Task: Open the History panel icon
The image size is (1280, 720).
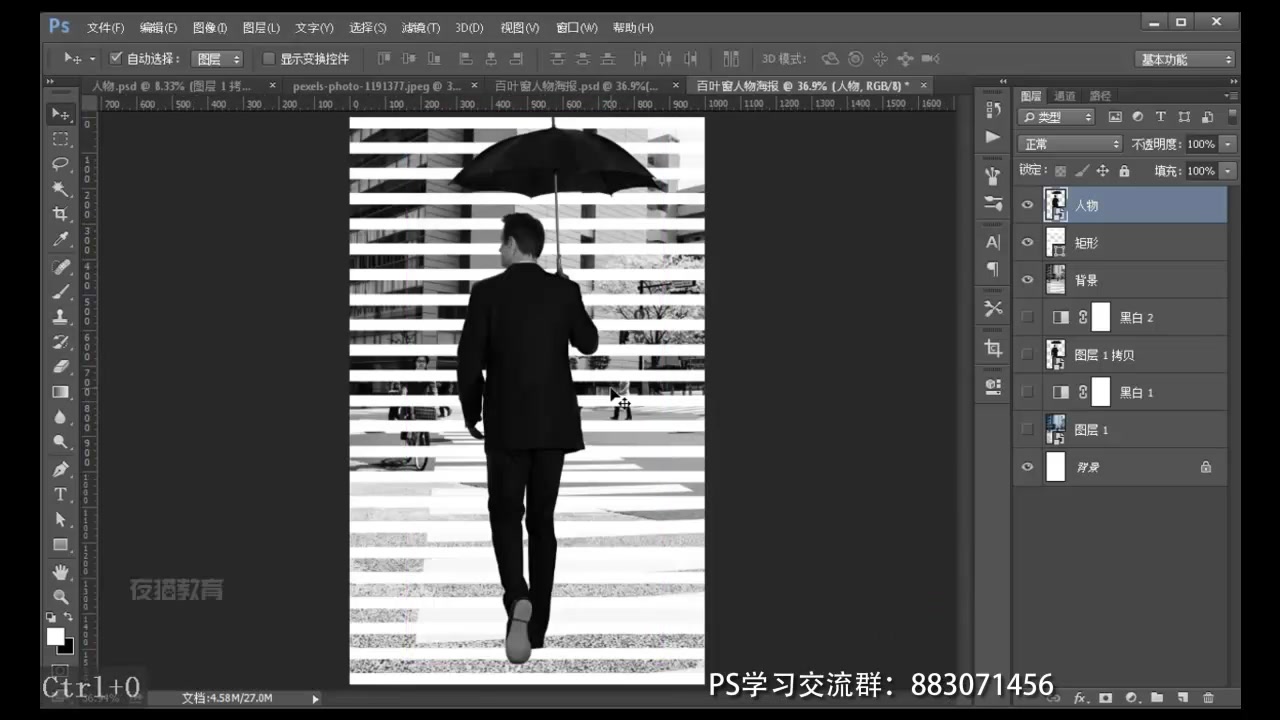Action: pos(993,110)
